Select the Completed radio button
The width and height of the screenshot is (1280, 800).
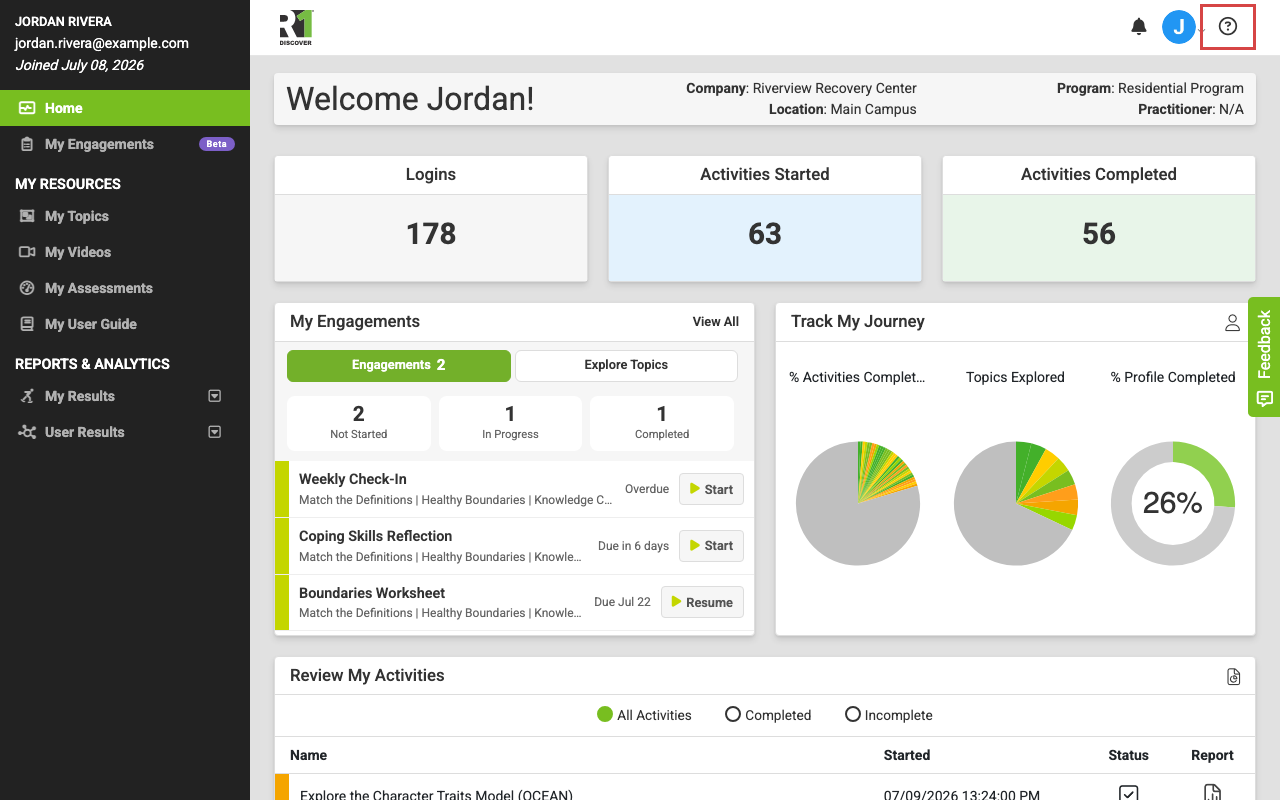[733, 715]
